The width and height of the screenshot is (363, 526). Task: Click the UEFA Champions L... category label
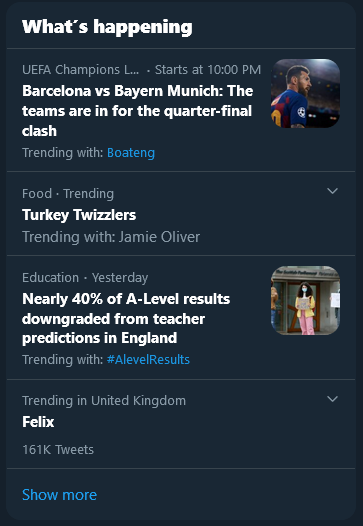tap(81, 70)
